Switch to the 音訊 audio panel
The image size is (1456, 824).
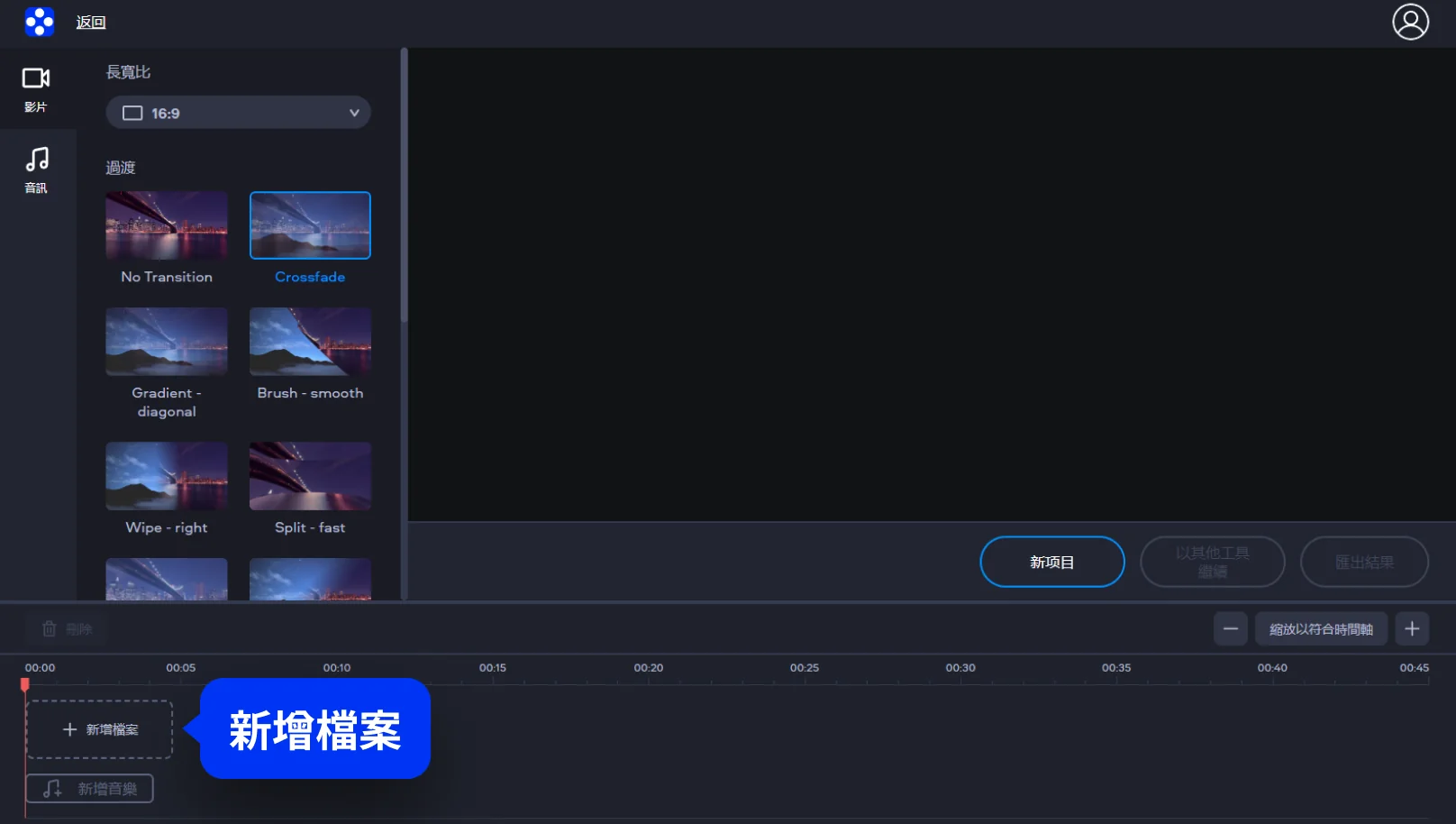pyautogui.click(x=36, y=169)
